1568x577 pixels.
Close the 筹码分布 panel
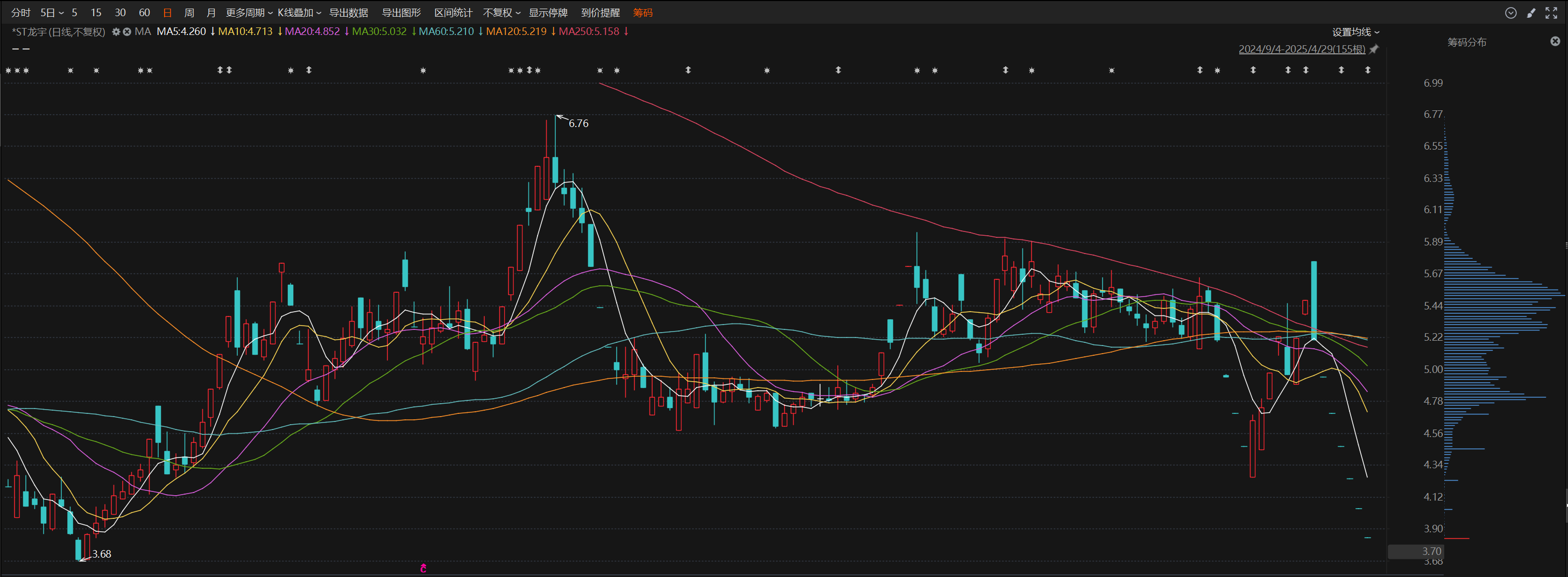1555,41
